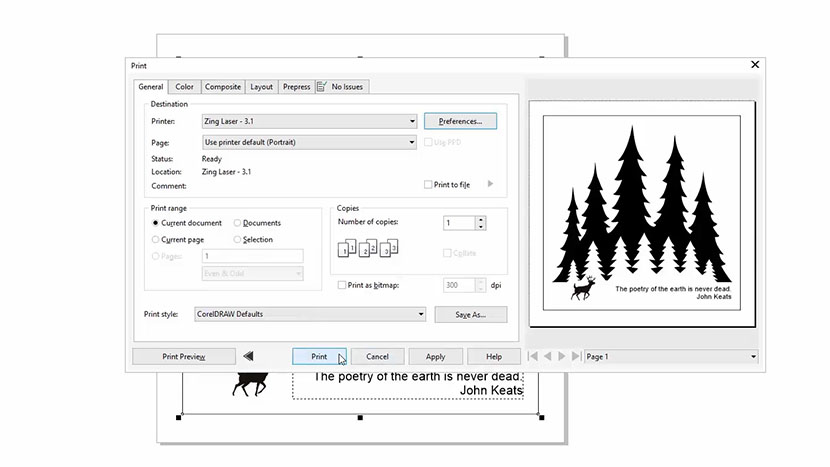Open the Print style dropdown

point(420,314)
